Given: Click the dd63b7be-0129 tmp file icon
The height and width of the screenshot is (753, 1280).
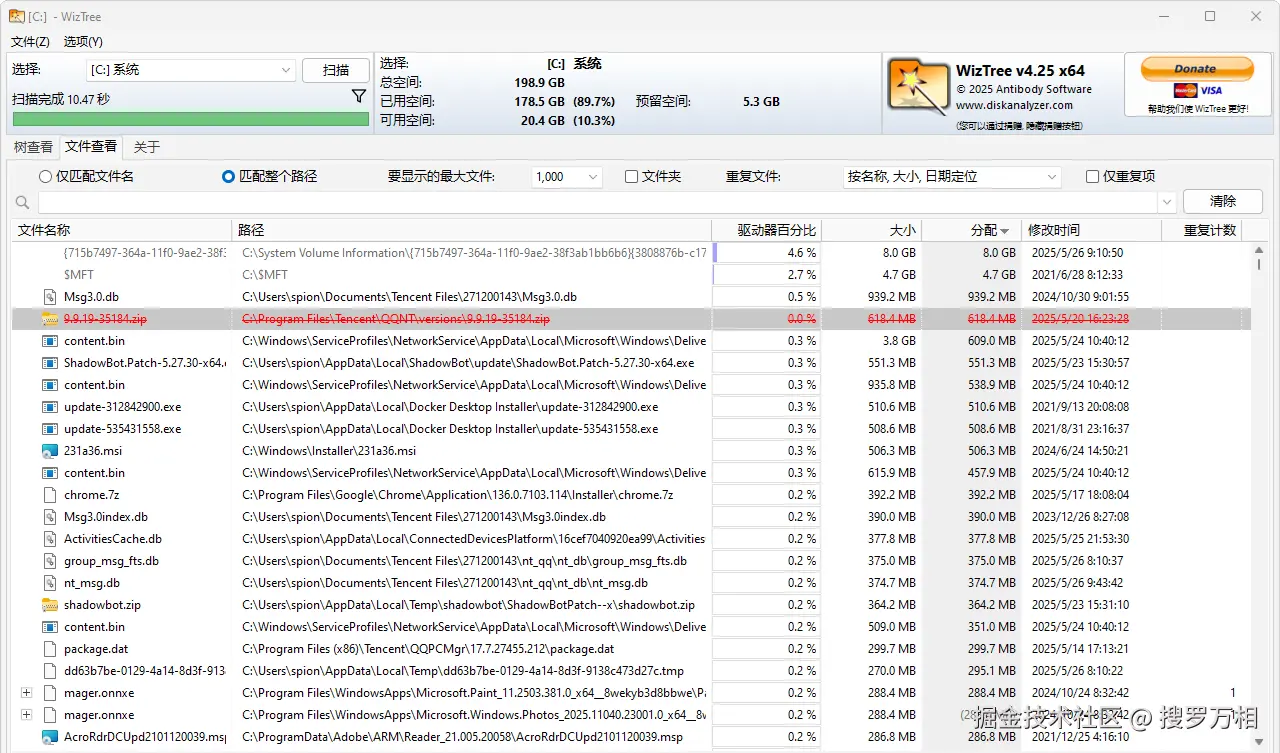Looking at the screenshot, I should (50, 671).
